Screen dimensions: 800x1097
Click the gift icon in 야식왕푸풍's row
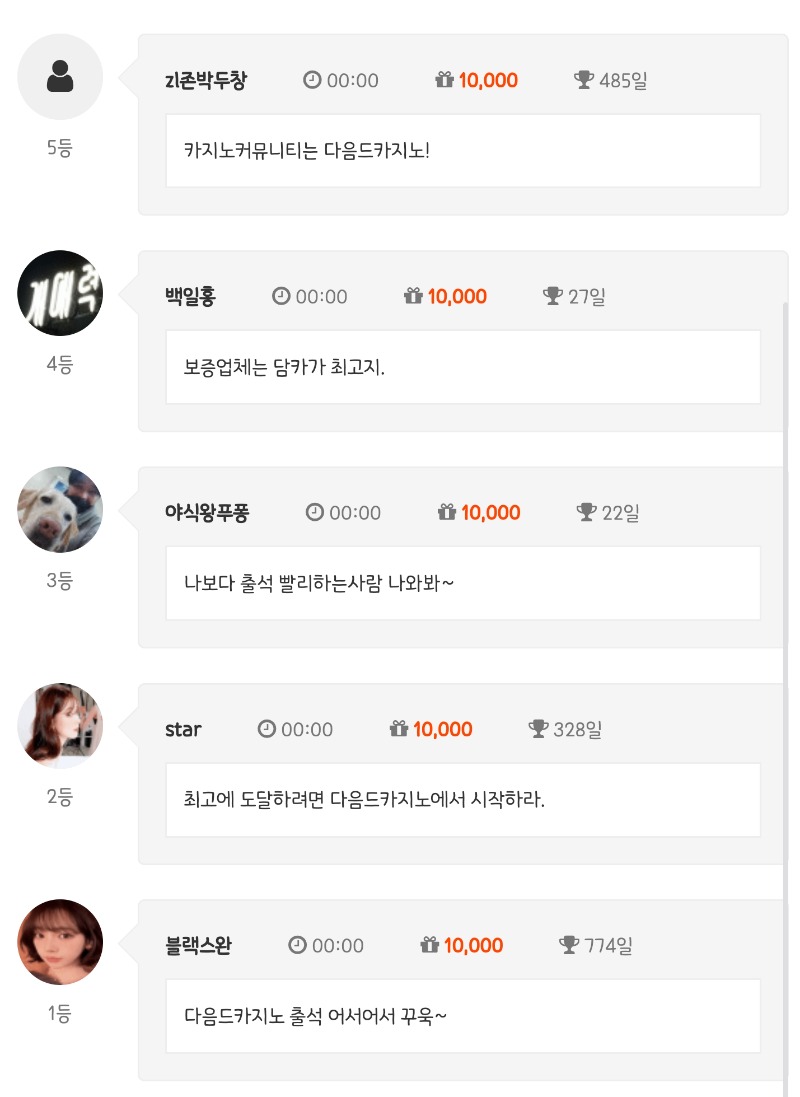447,512
